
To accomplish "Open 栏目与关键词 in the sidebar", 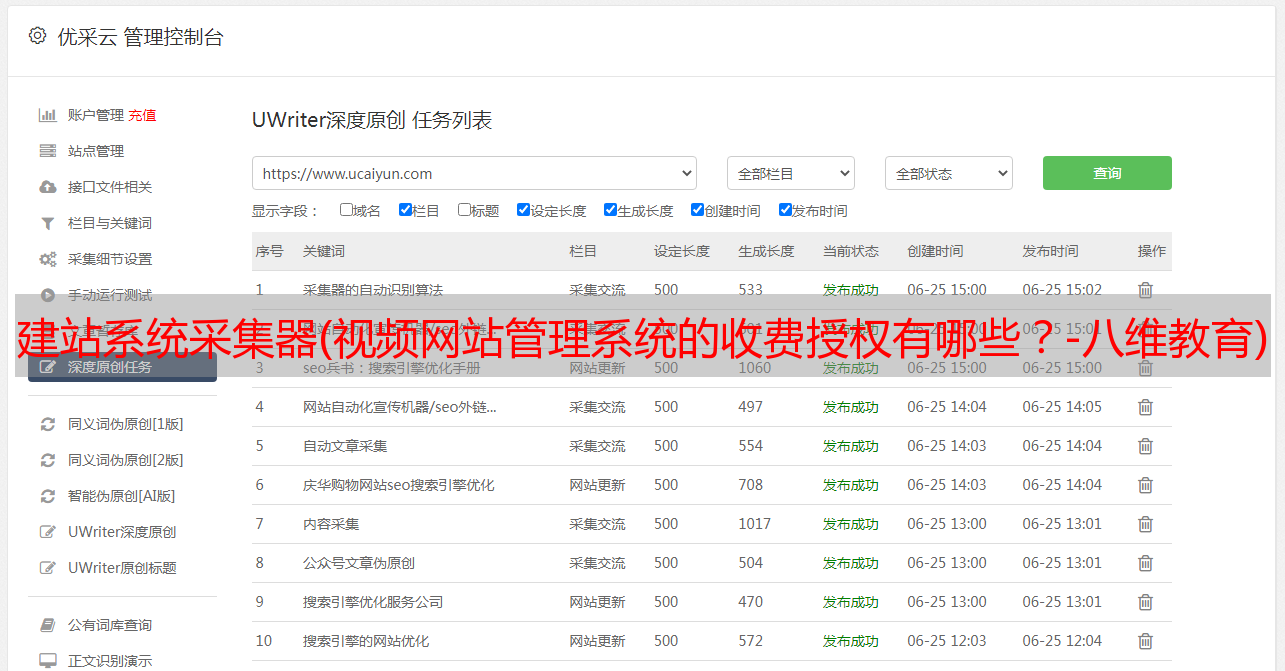I will [110, 223].
